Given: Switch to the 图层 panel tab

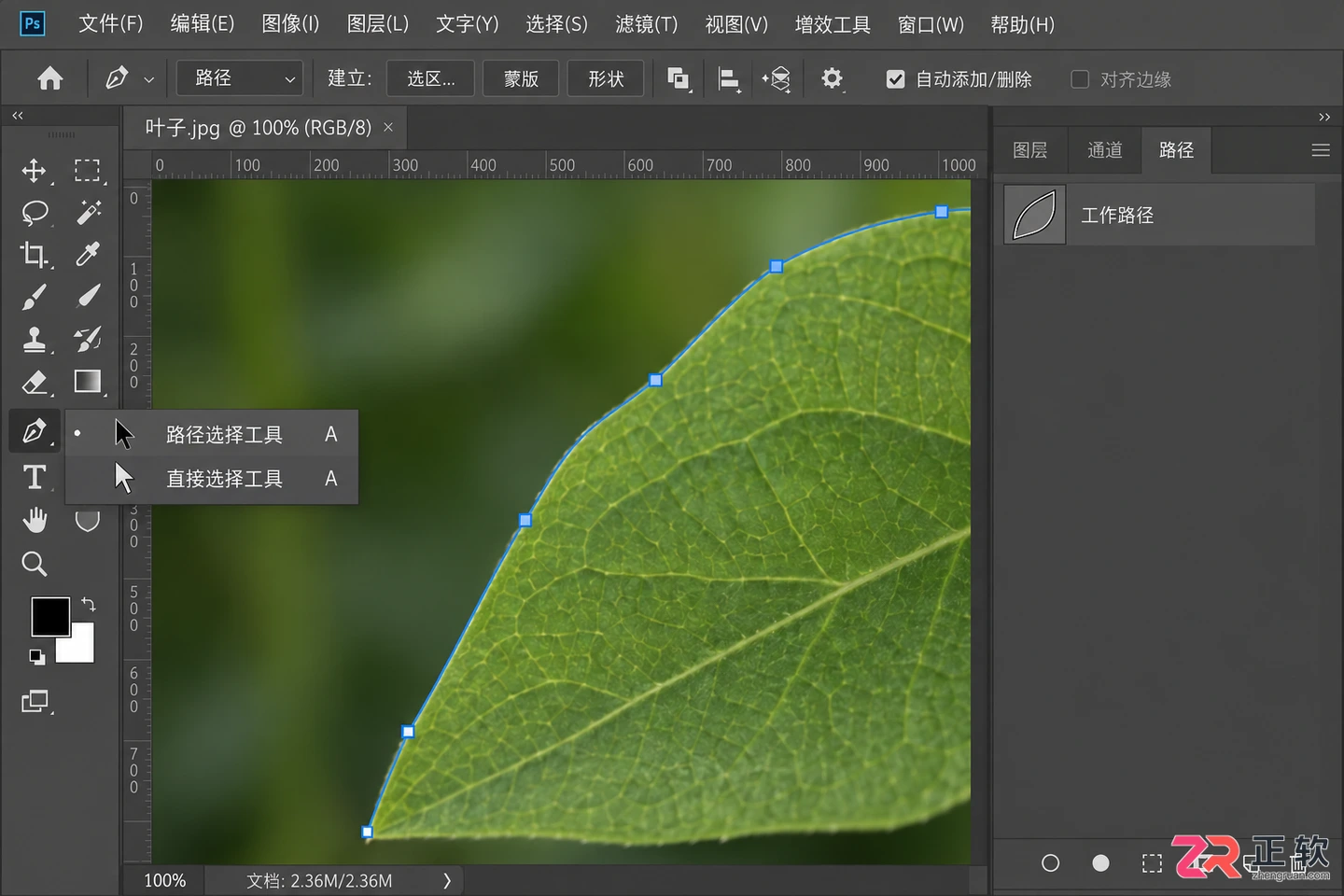Looking at the screenshot, I should pyautogui.click(x=1029, y=150).
